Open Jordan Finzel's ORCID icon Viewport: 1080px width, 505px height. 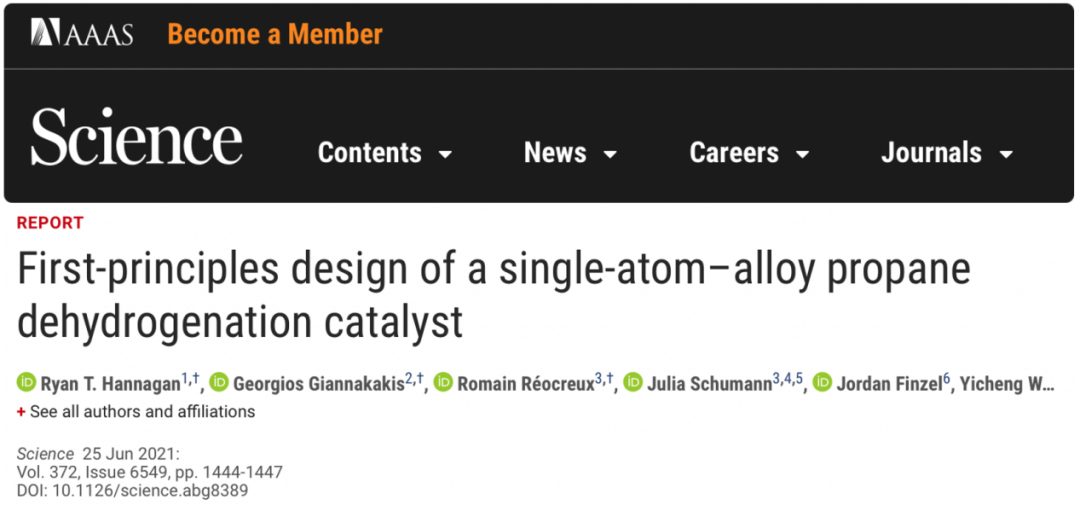822,382
